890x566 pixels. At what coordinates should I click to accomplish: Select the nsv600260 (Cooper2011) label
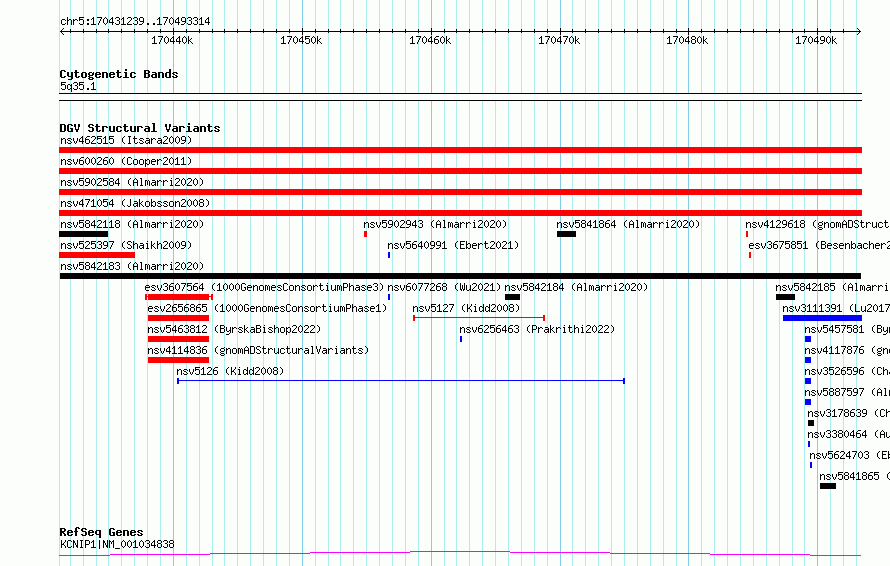coord(126,161)
